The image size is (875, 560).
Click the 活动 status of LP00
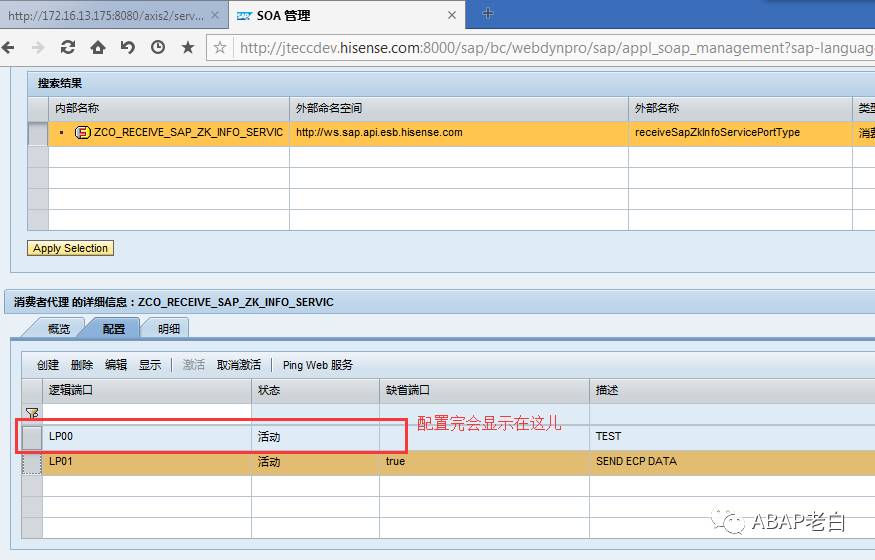tap(269, 437)
